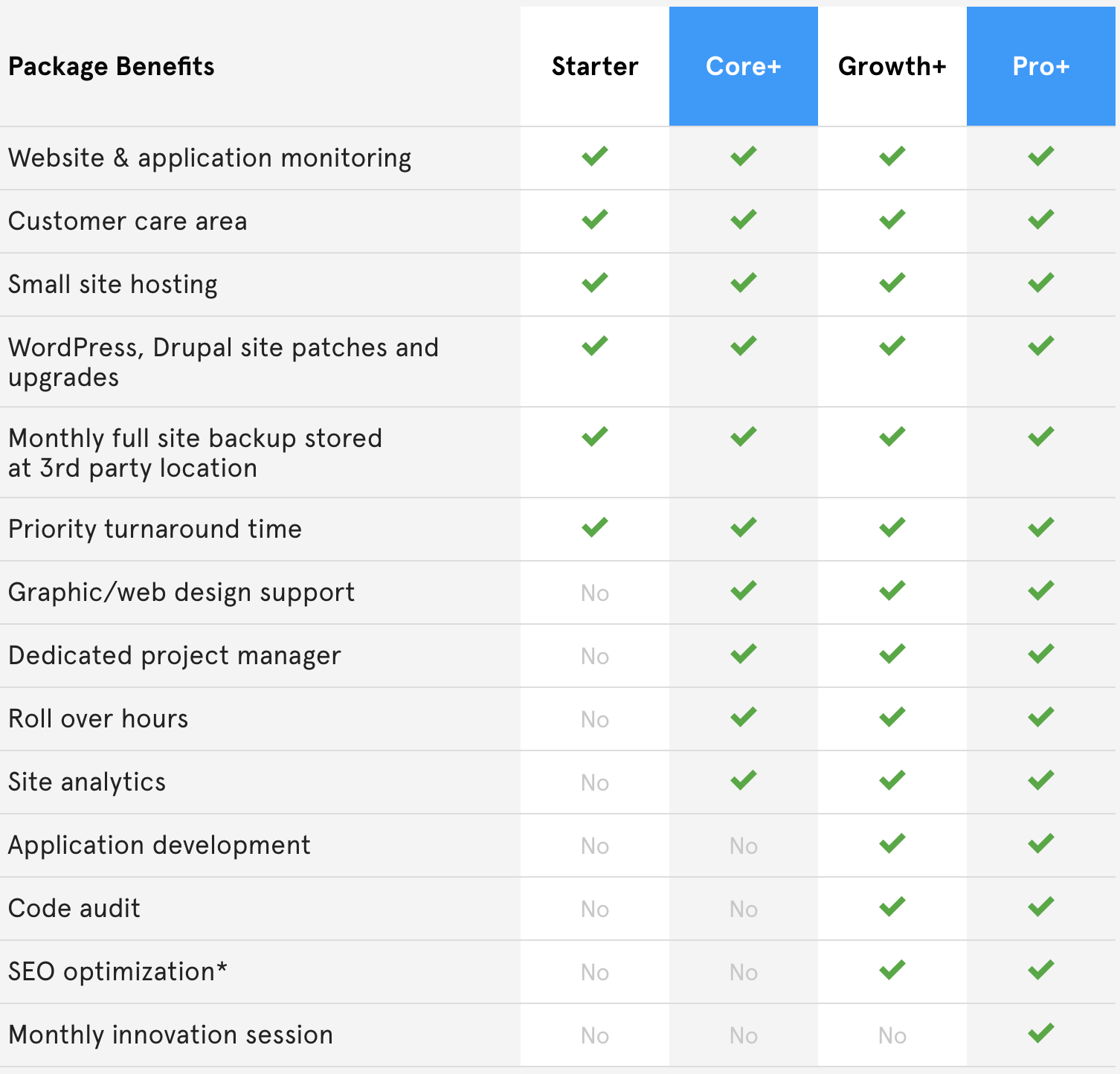The width and height of the screenshot is (1120, 1074).
Task: Click the Growth+ 'No' for Monthly innovation session
Action: tap(892, 1035)
